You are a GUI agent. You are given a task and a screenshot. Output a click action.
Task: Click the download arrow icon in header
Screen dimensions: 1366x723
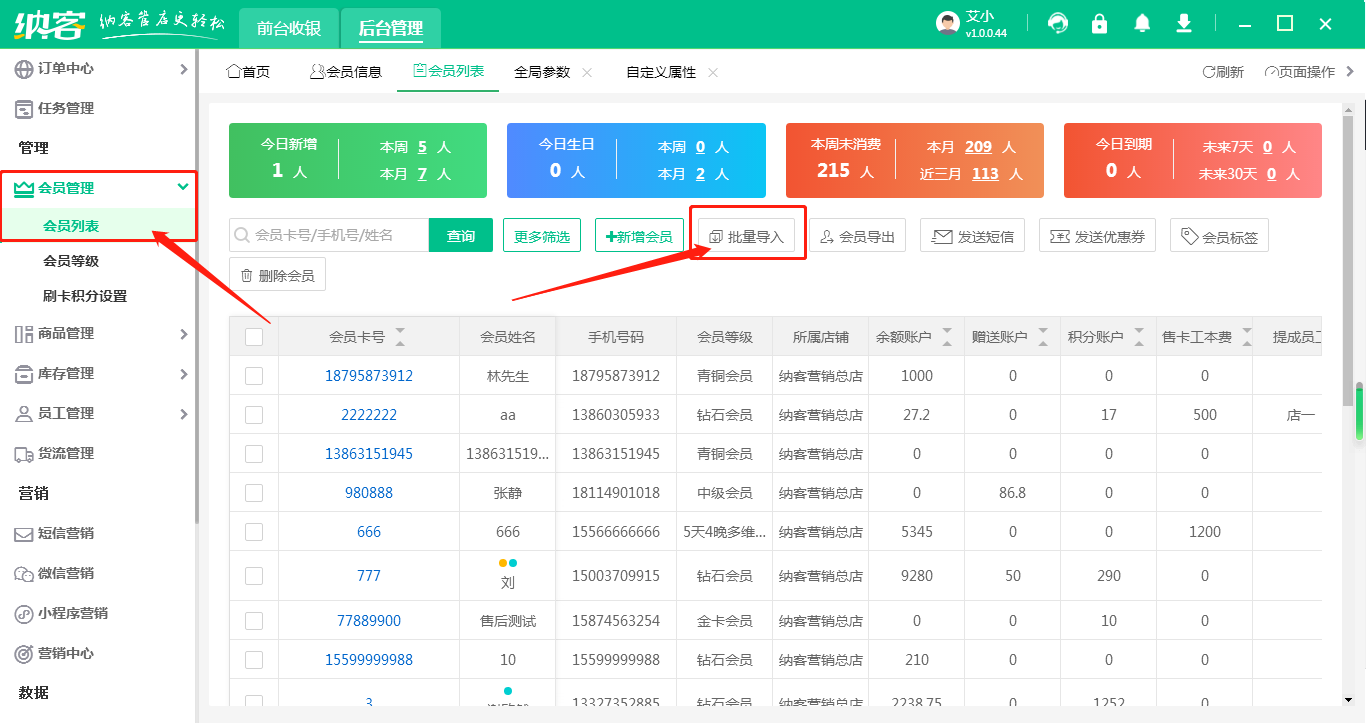click(1184, 23)
